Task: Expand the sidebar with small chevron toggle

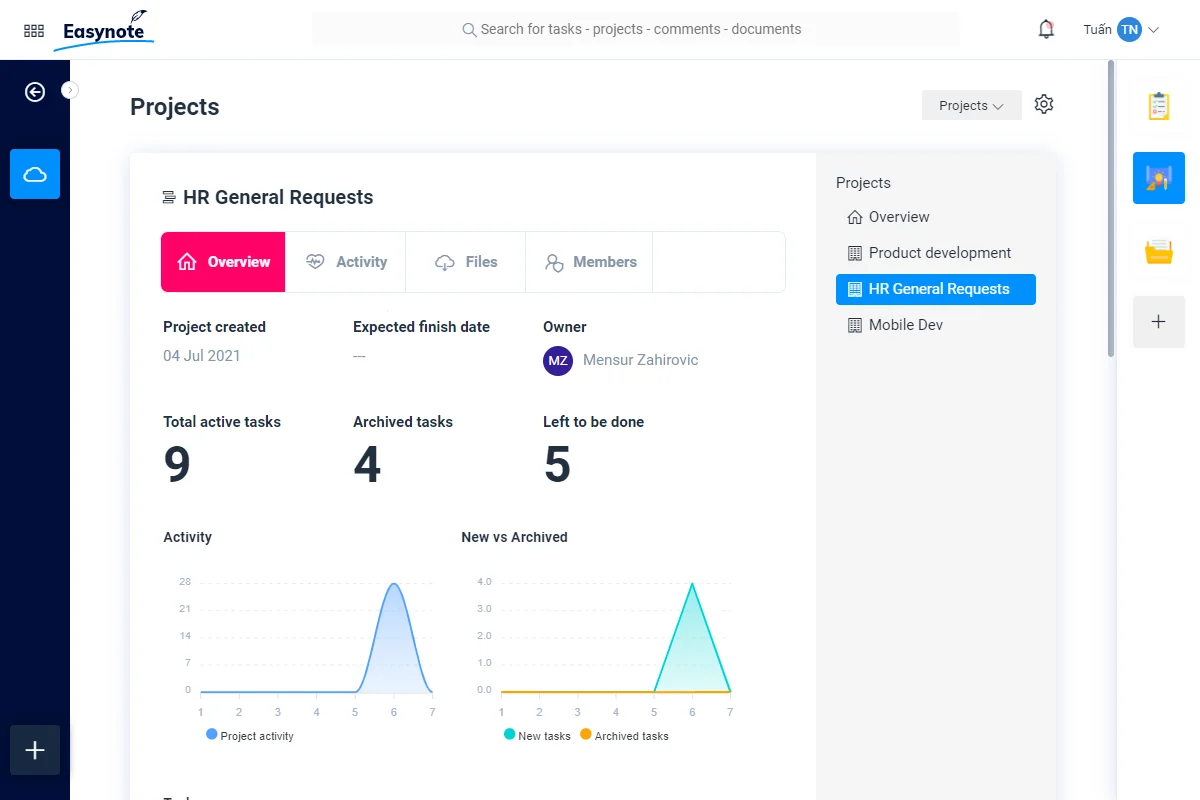Action: (x=70, y=90)
